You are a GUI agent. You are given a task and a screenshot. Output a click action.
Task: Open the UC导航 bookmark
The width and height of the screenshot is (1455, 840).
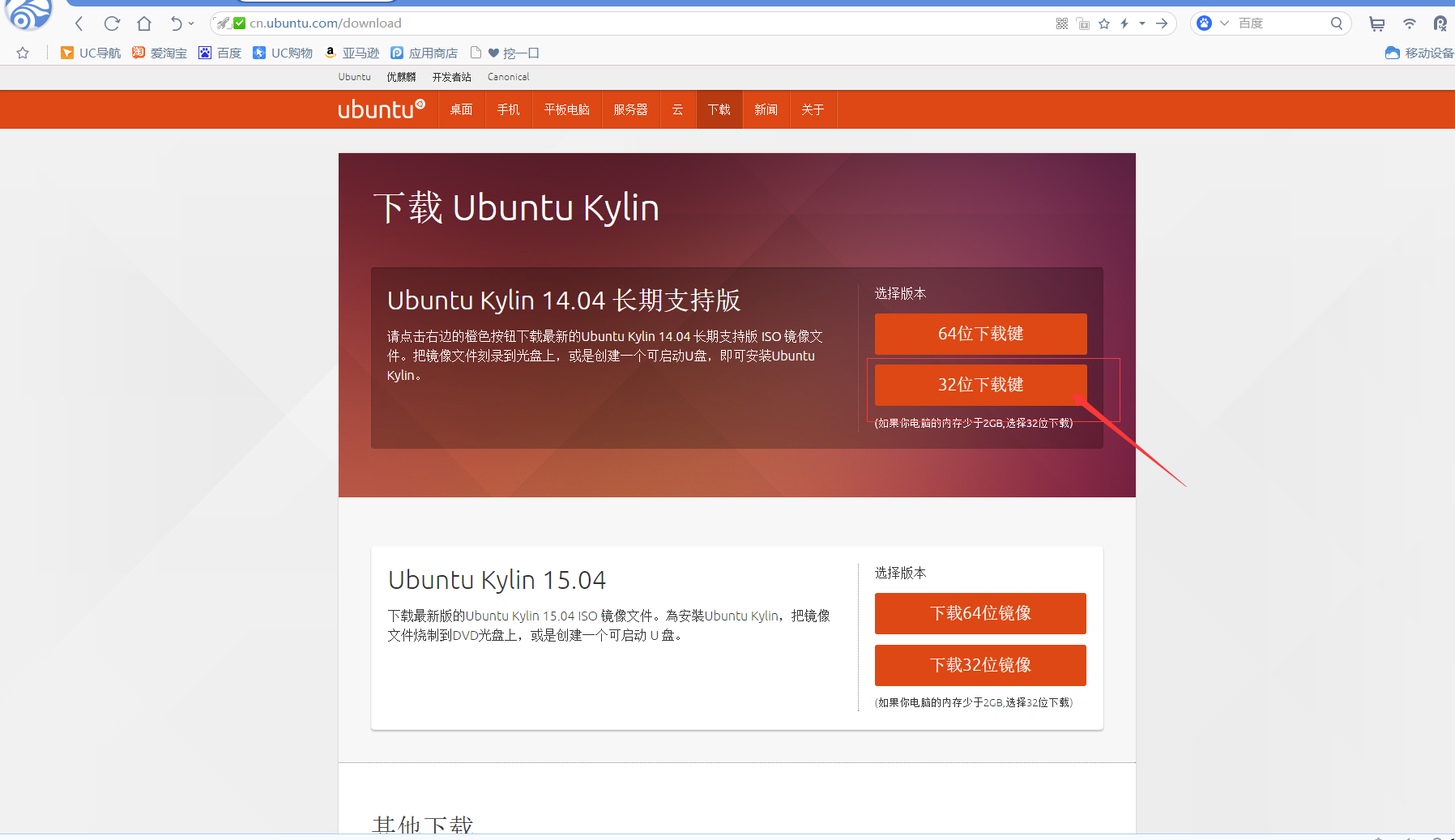(x=91, y=53)
